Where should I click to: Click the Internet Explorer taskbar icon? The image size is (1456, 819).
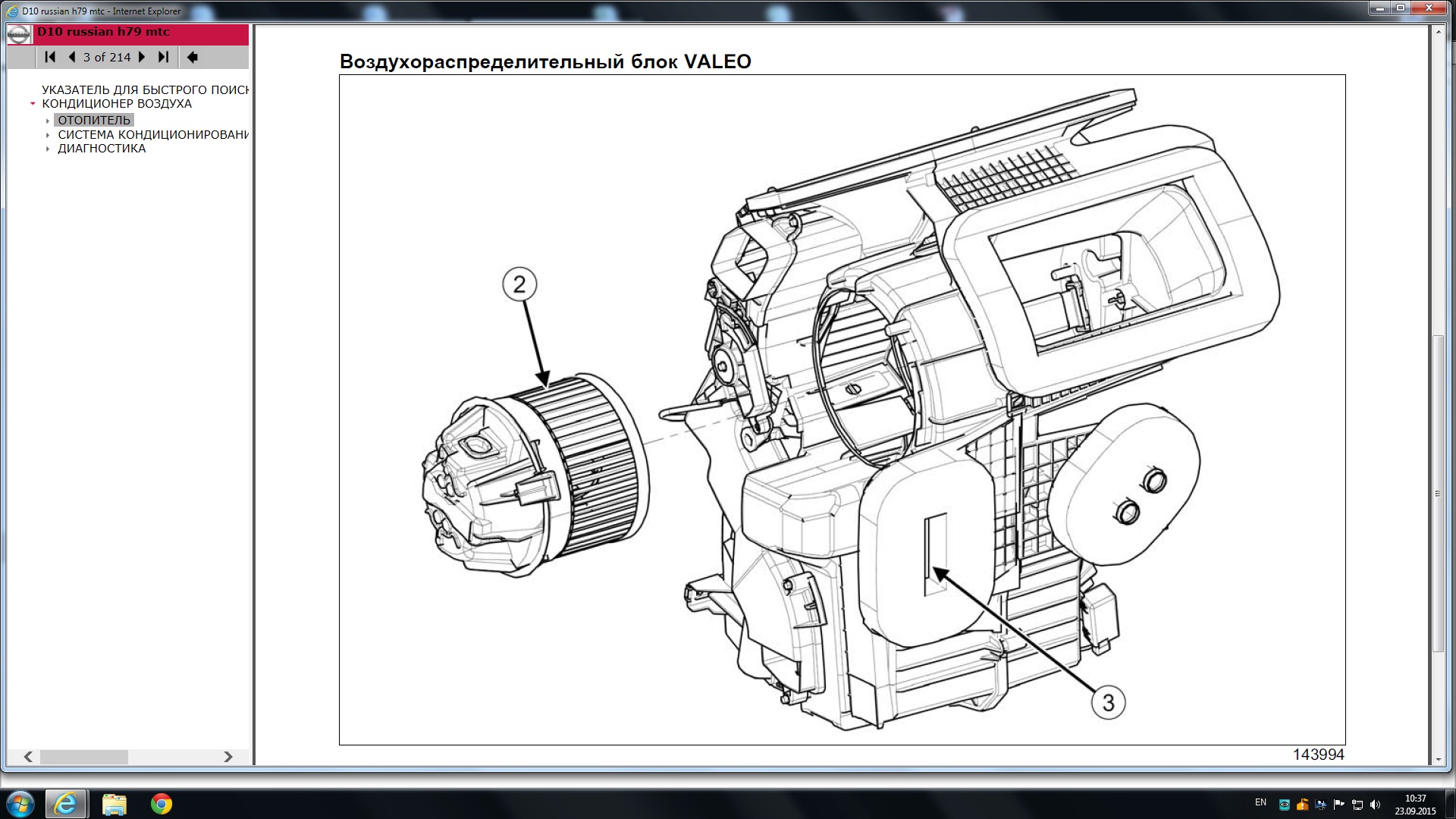66,804
